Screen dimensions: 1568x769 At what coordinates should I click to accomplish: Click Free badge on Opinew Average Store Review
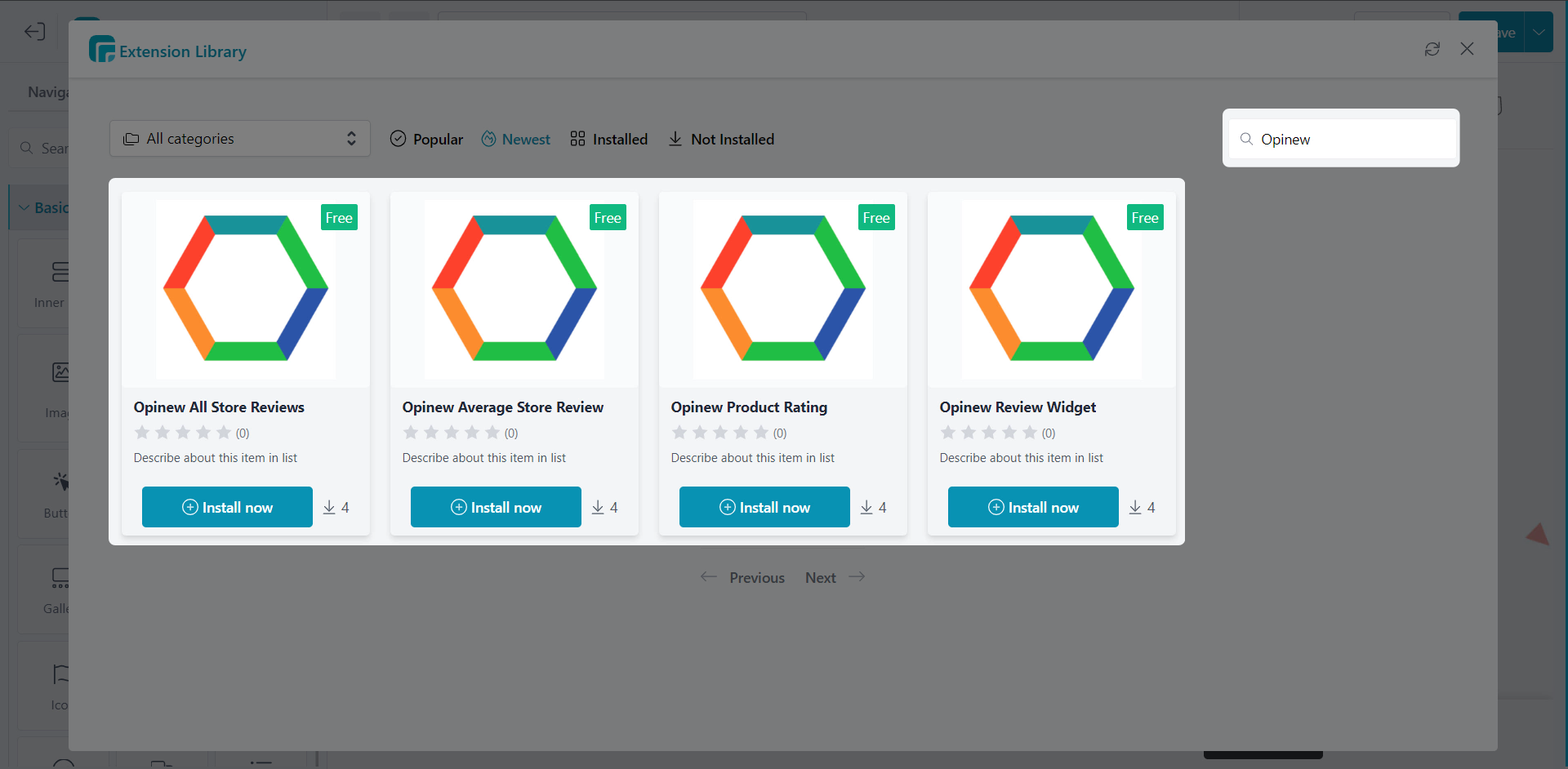[608, 217]
